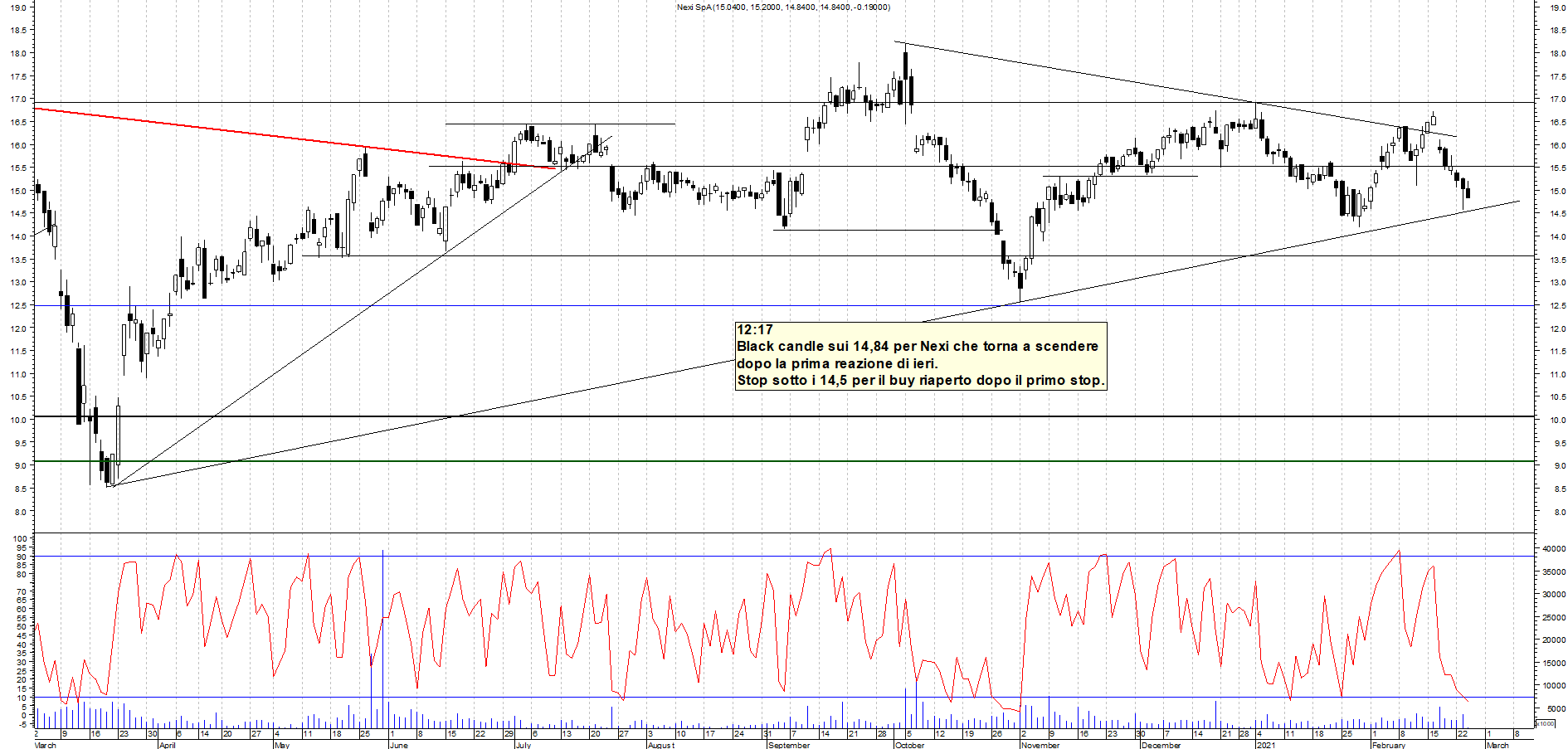Click the 19.0 label on the right price axis
1568x749 pixels.
click(1556, 7)
